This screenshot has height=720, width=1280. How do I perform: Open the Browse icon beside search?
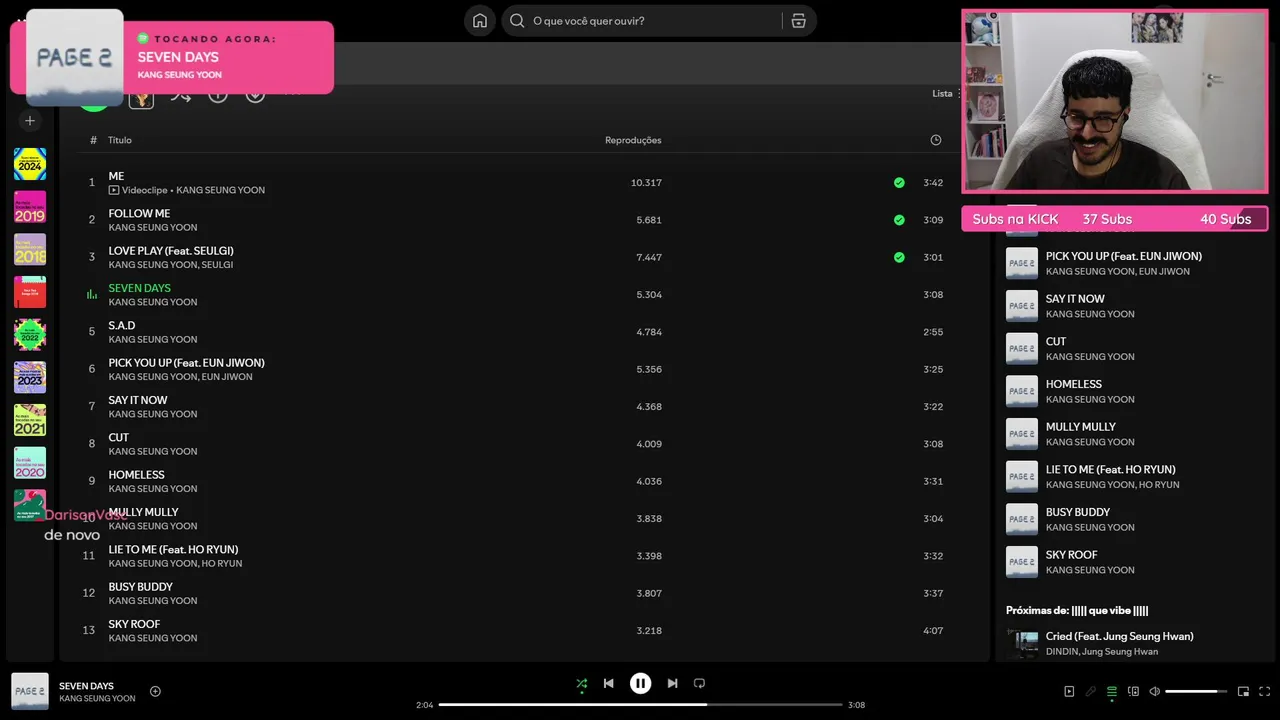[x=798, y=21]
